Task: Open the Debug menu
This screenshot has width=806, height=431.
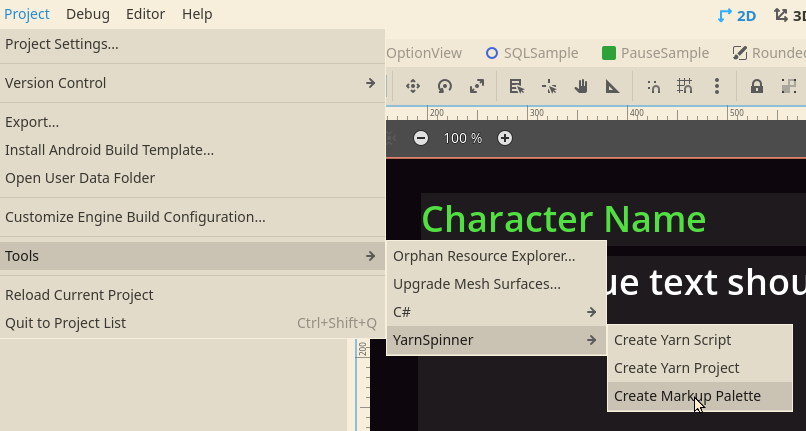Action: 88,14
